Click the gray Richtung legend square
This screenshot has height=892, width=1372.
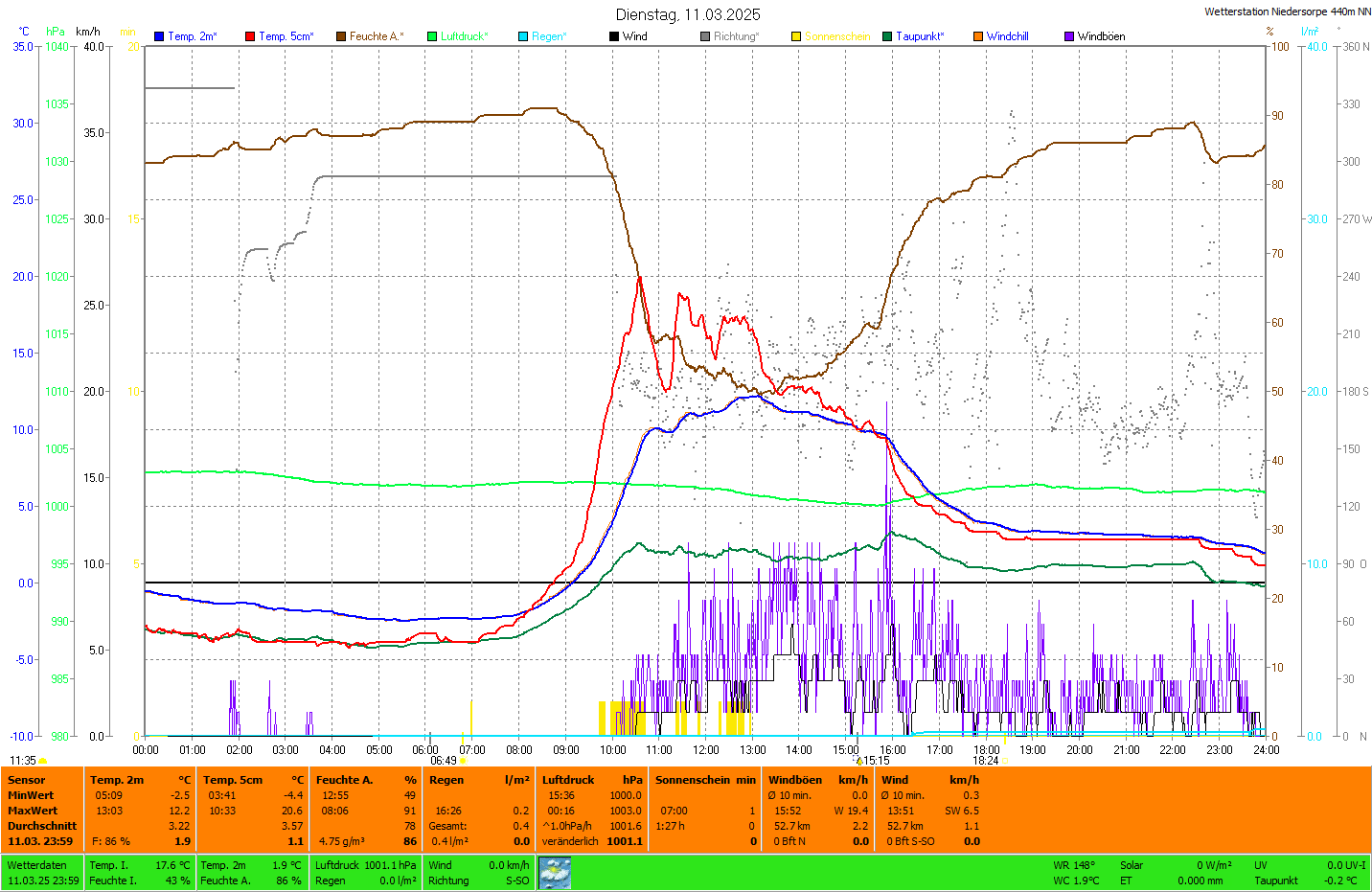click(705, 36)
